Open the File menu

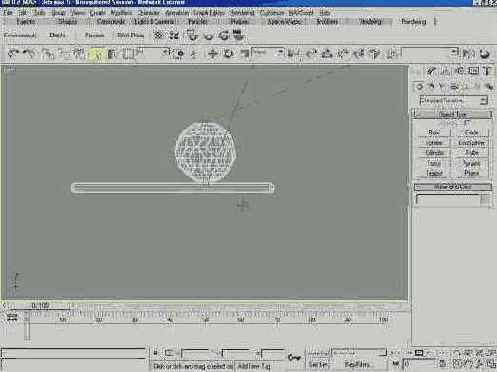[8, 12]
